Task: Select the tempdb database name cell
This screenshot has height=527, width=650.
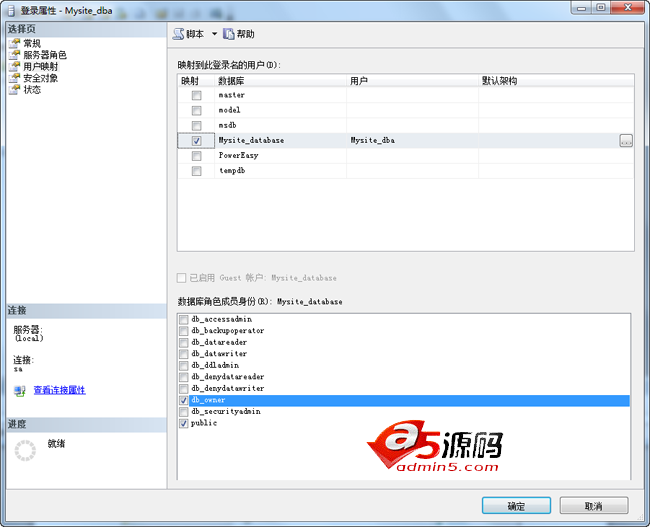Action: (x=280, y=170)
